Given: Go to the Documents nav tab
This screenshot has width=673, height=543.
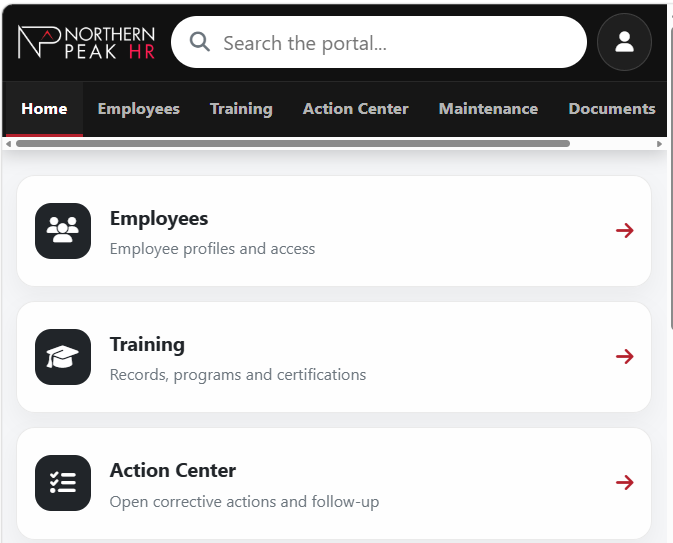Looking at the screenshot, I should click(612, 109).
